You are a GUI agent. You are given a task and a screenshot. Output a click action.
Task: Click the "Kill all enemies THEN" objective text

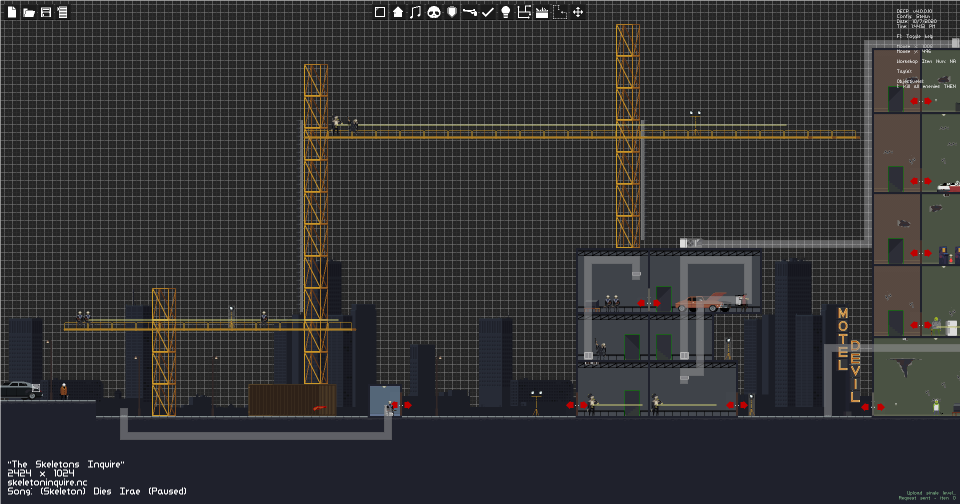coord(926,86)
